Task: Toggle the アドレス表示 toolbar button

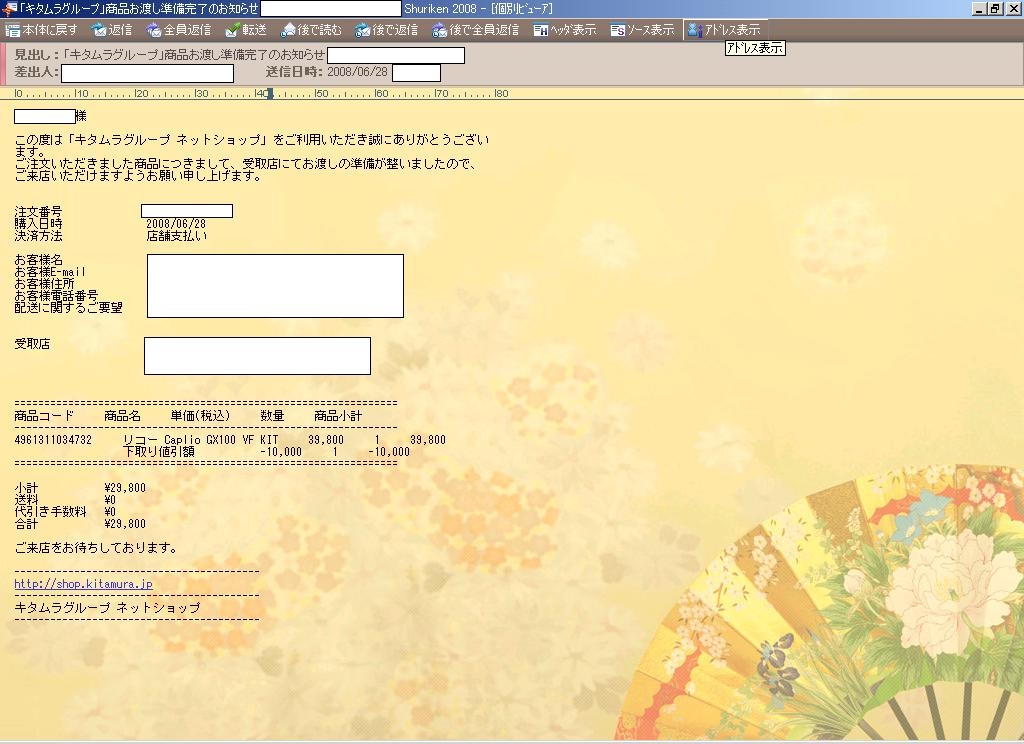Action: click(725, 30)
